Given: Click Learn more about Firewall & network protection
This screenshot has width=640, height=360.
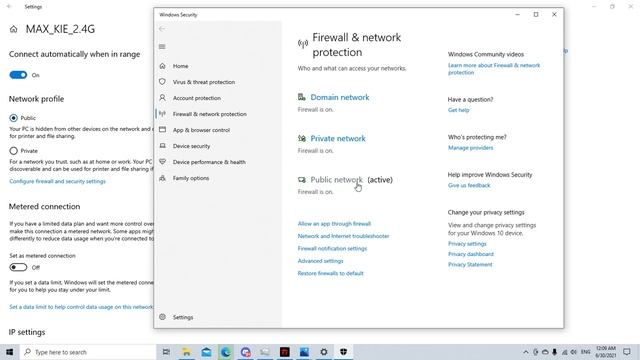Looking at the screenshot, I should (494, 69).
